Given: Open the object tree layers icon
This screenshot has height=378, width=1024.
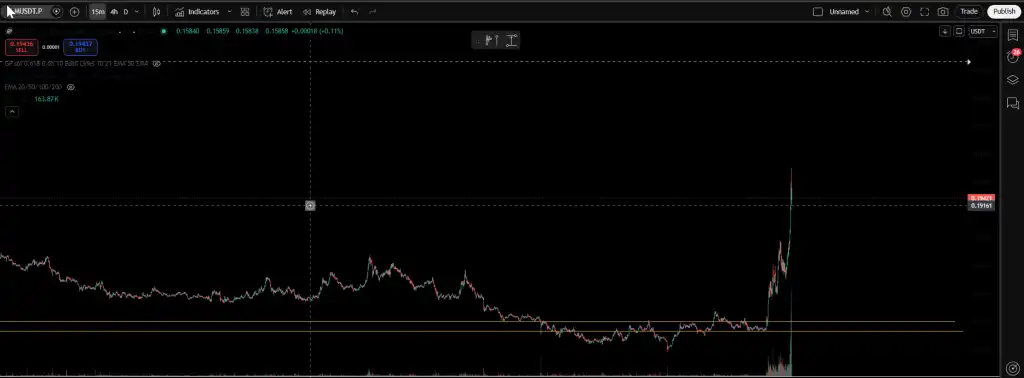Looking at the screenshot, I should (x=1013, y=80).
